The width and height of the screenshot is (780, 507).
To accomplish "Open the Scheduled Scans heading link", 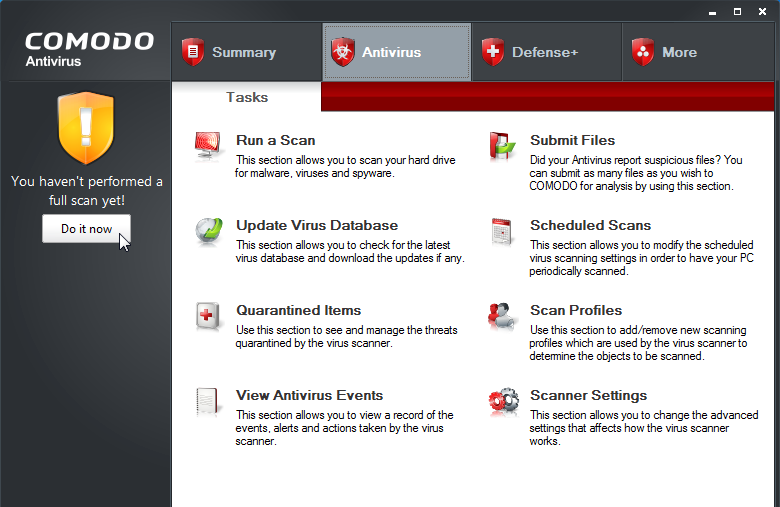I will 590,225.
